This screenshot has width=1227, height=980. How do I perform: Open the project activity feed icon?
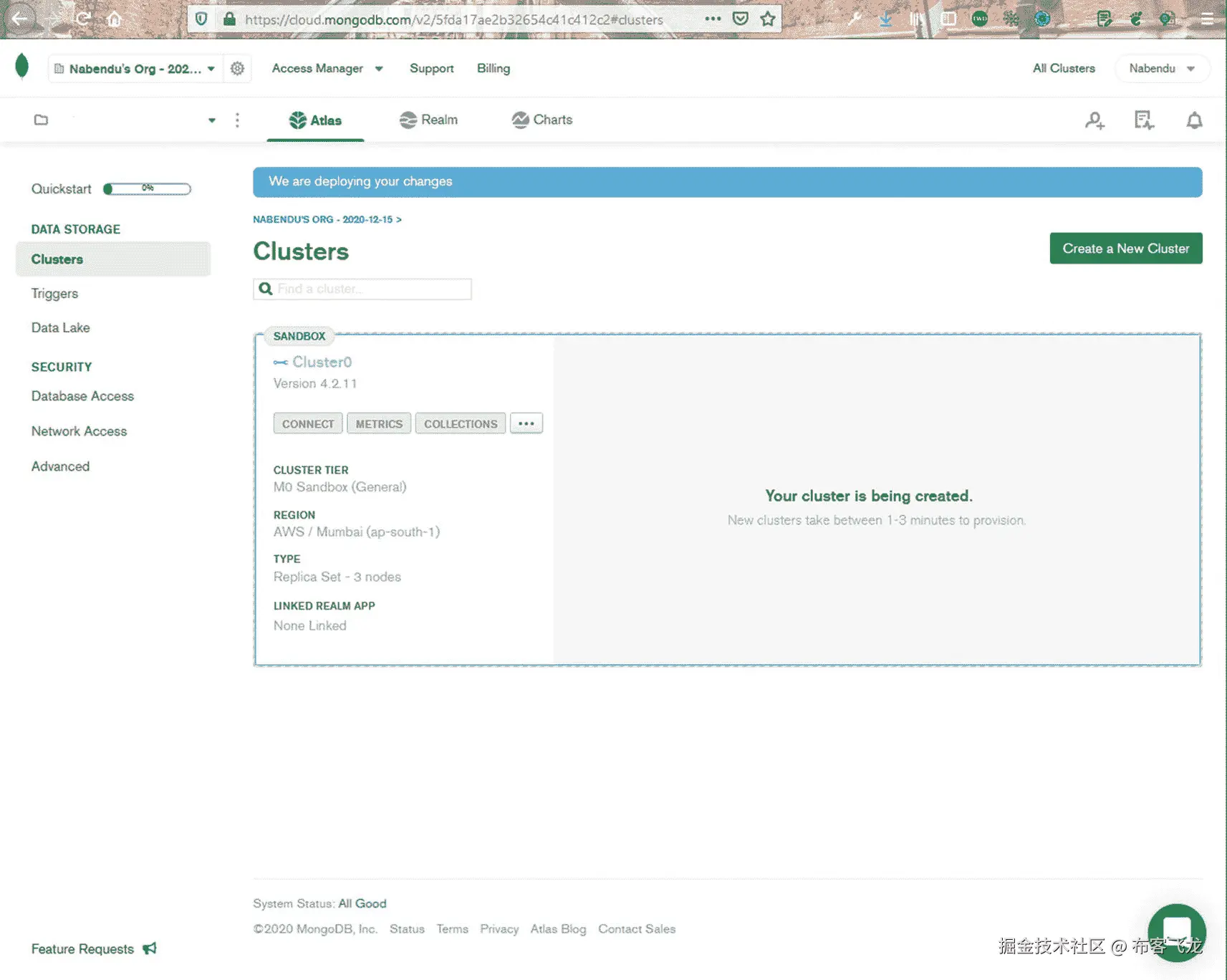(1144, 120)
